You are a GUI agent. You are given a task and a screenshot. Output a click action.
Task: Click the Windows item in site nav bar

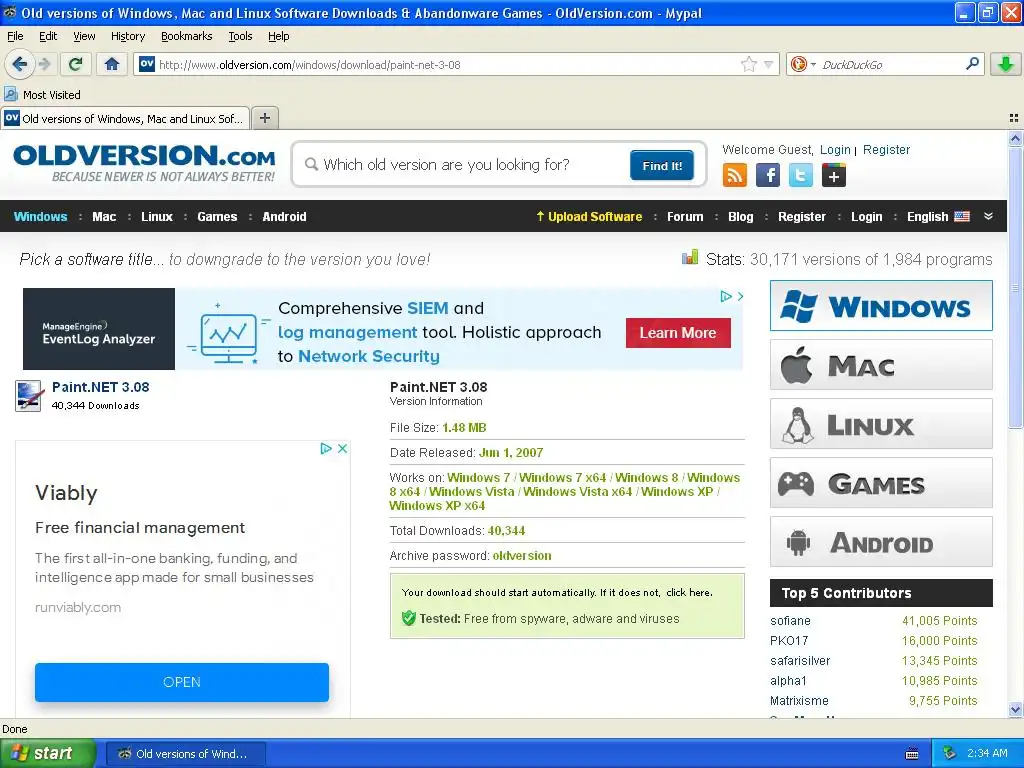(x=40, y=216)
